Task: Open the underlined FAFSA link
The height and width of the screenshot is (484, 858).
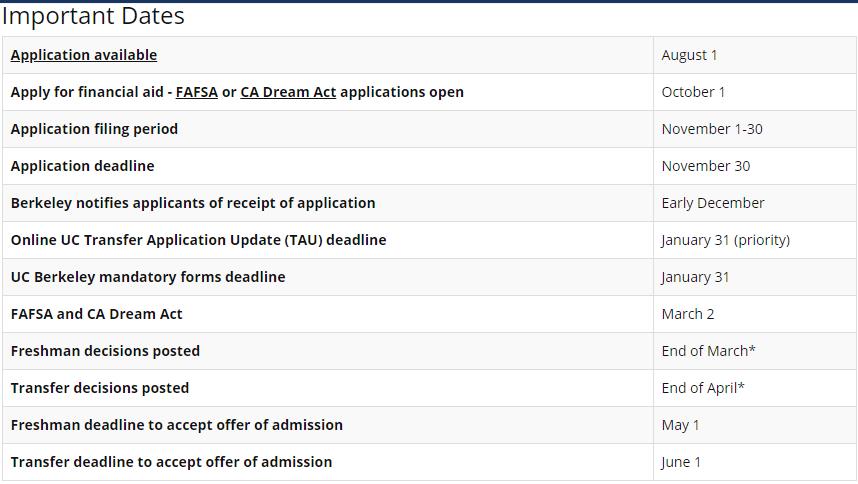Action: (x=196, y=92)
